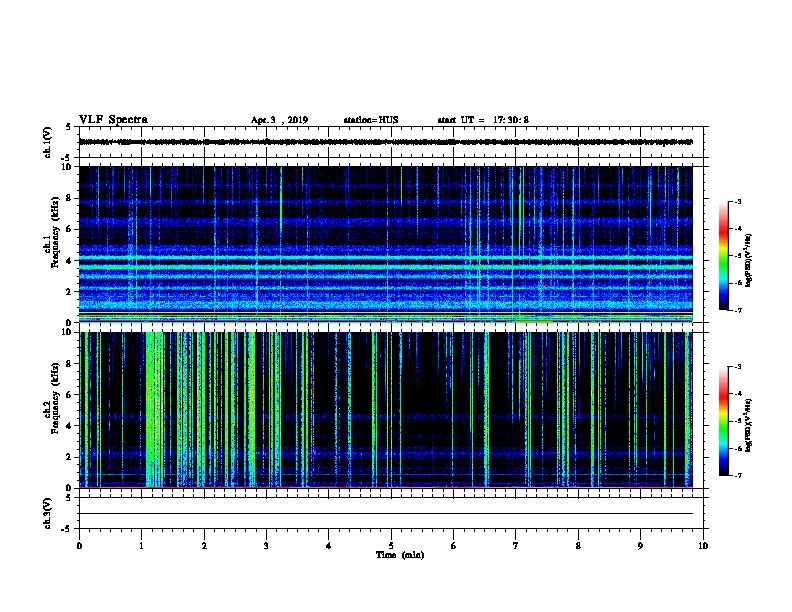The image size is (792, 612).
Task: Click the "start UT = 17:30:8" header text
Action: point(483,120)
